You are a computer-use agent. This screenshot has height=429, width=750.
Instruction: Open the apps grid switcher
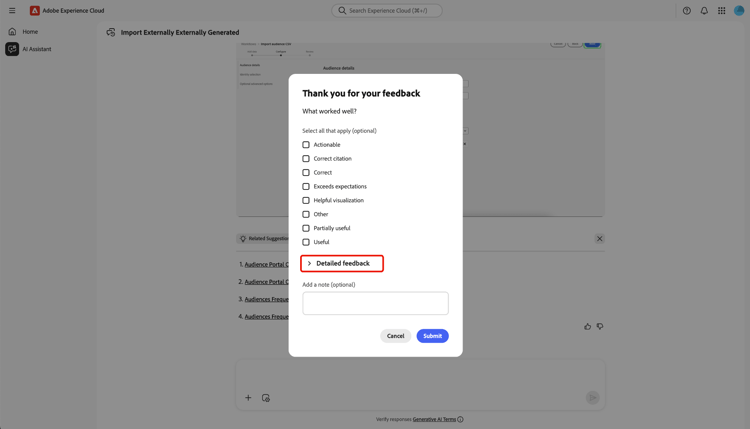pyautogui.click(x=721, y=11)
